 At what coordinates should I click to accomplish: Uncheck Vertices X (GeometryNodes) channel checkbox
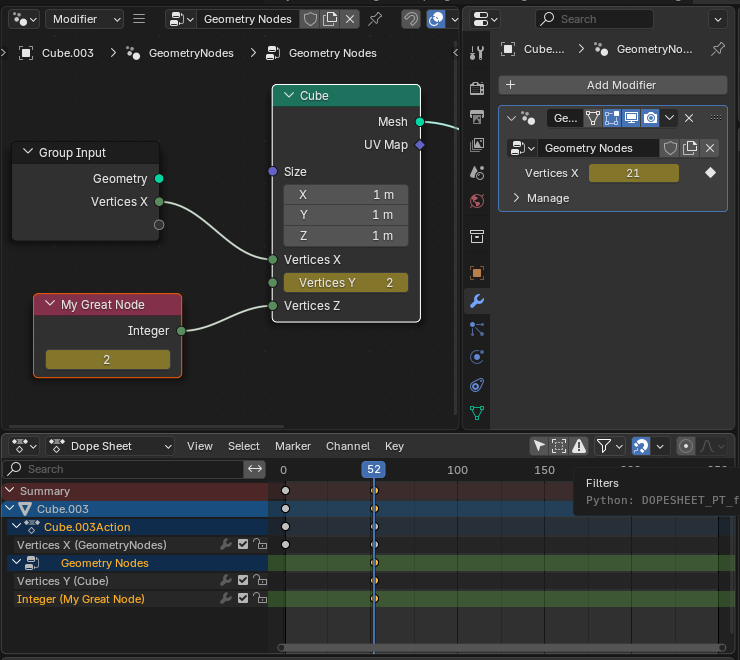(243, 544)
